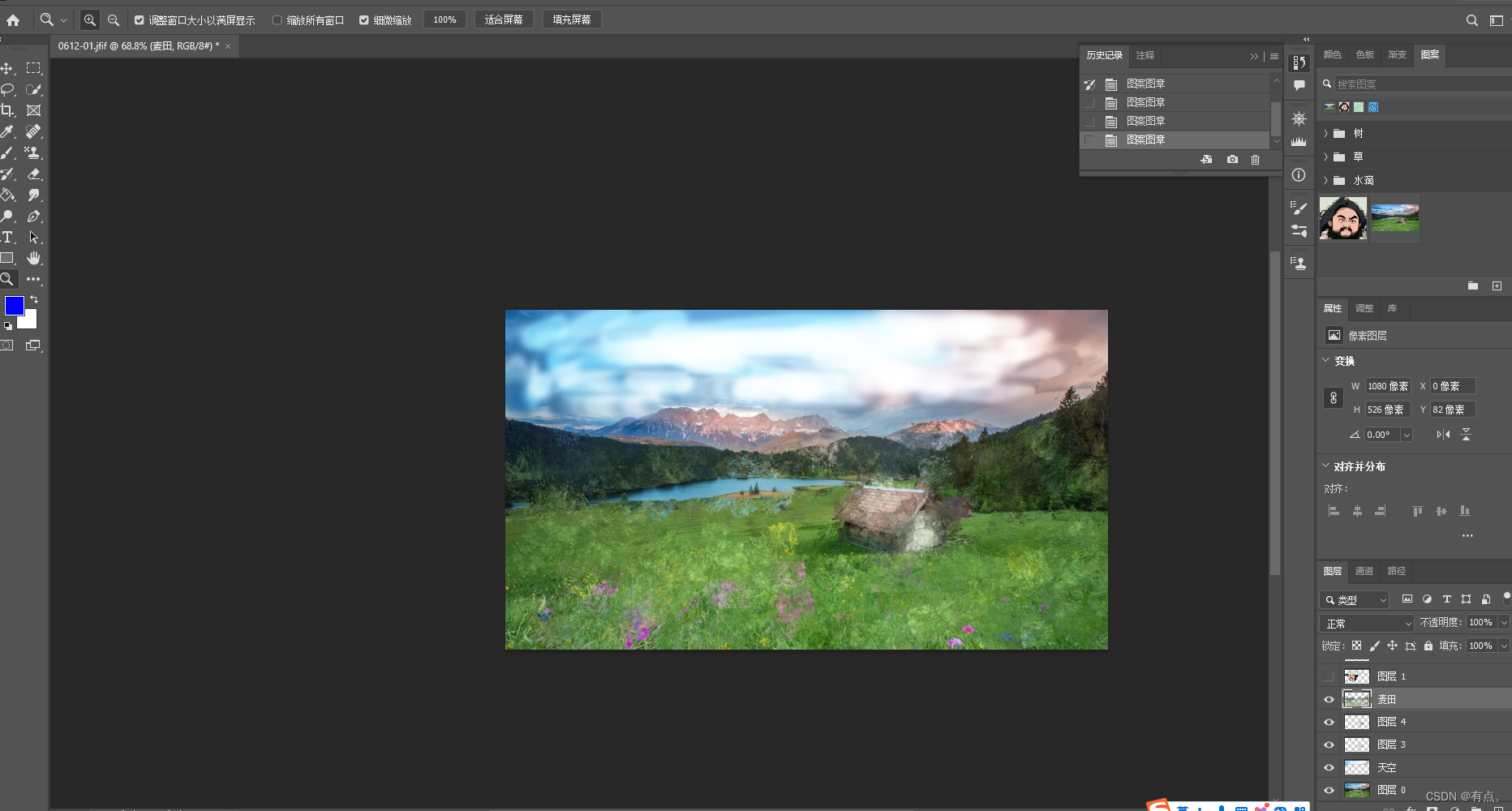Screen dimensions: 1512x811
Task: Hide the 图层 3 layer
Action: tap(1329, 744)
